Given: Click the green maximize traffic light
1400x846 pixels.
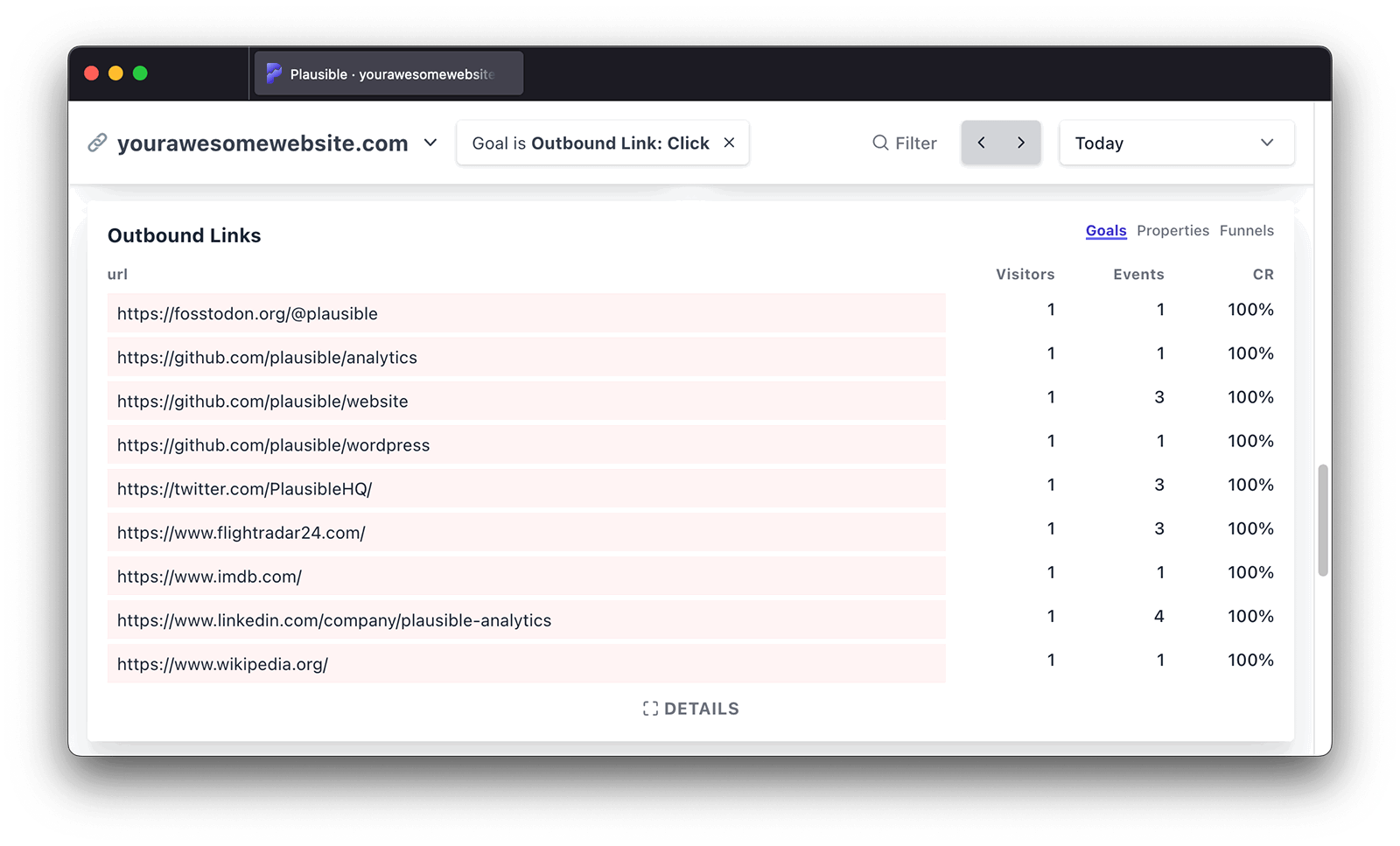Looking at the screenshot, I should click(141, 73).
